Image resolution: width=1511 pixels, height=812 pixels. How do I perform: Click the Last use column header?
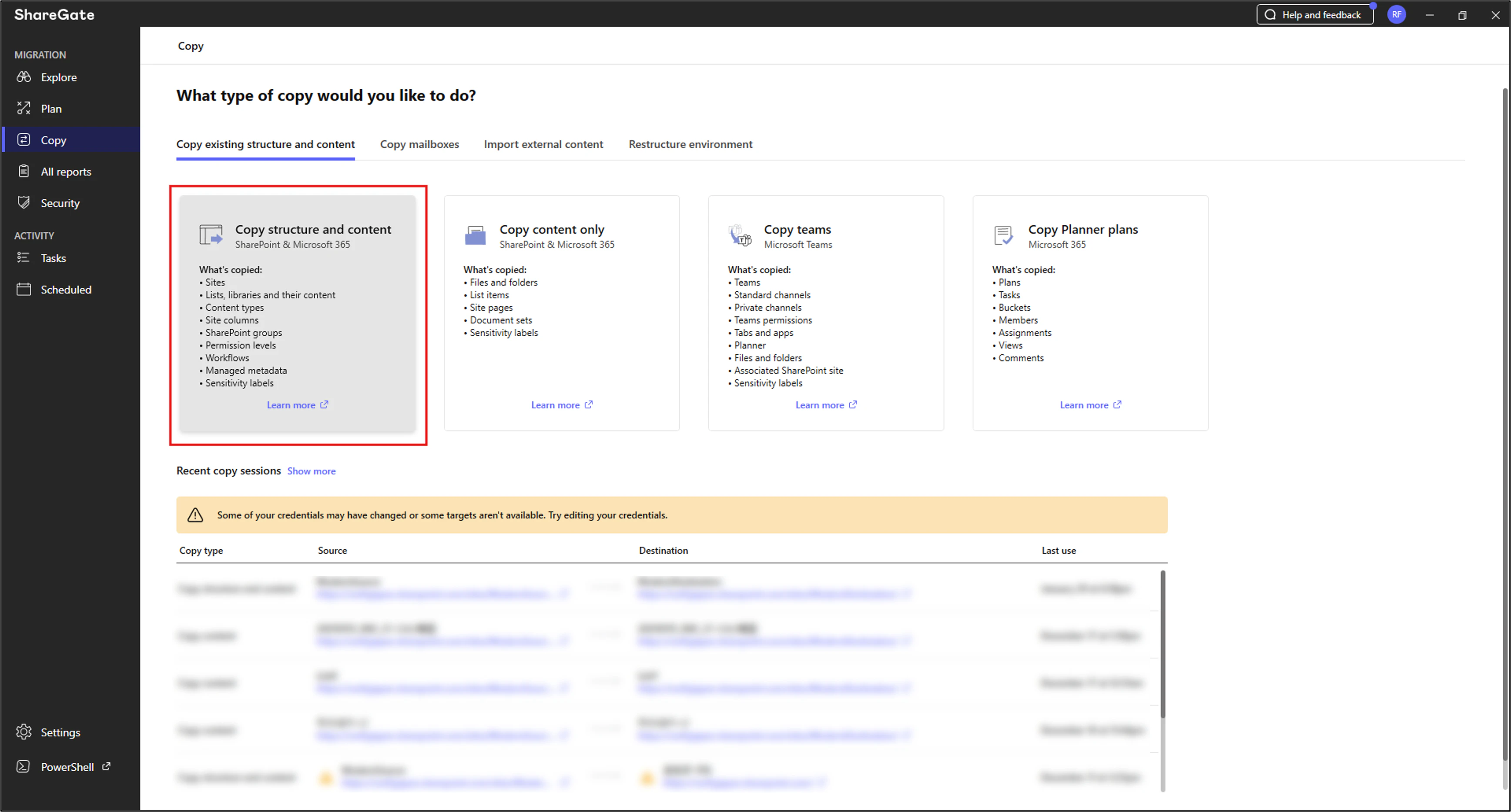pos(1059,551)
